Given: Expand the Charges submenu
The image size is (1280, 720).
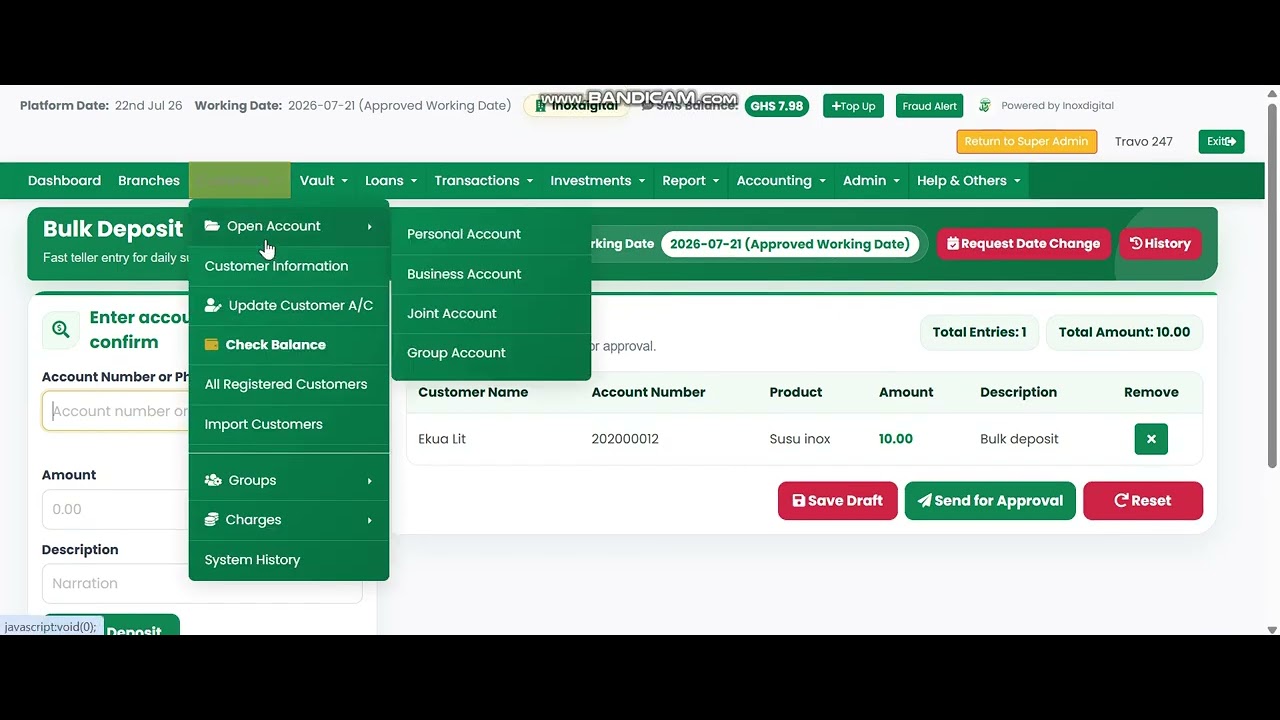Looking at the screenshot, I should (x=288, y=520).
